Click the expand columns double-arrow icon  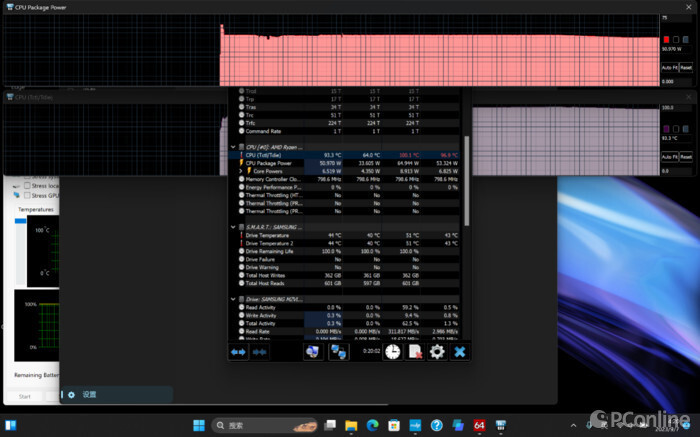[x=238, y=352]
